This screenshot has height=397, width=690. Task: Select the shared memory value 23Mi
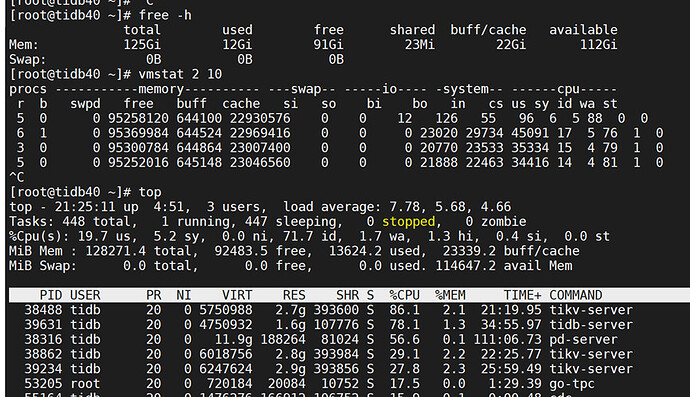coord(419,45)
